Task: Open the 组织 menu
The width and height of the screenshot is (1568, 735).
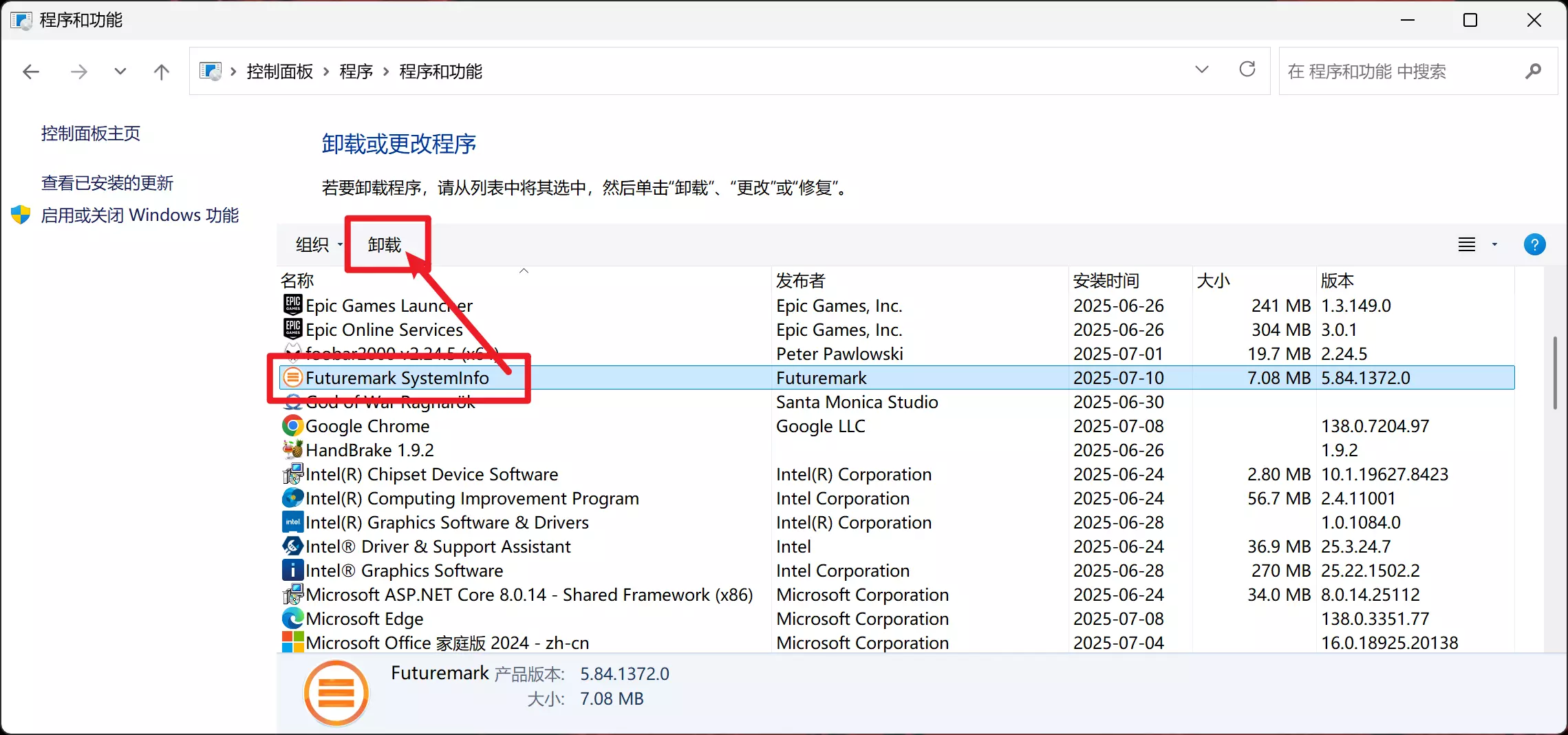Action: (x=318, y=244)
